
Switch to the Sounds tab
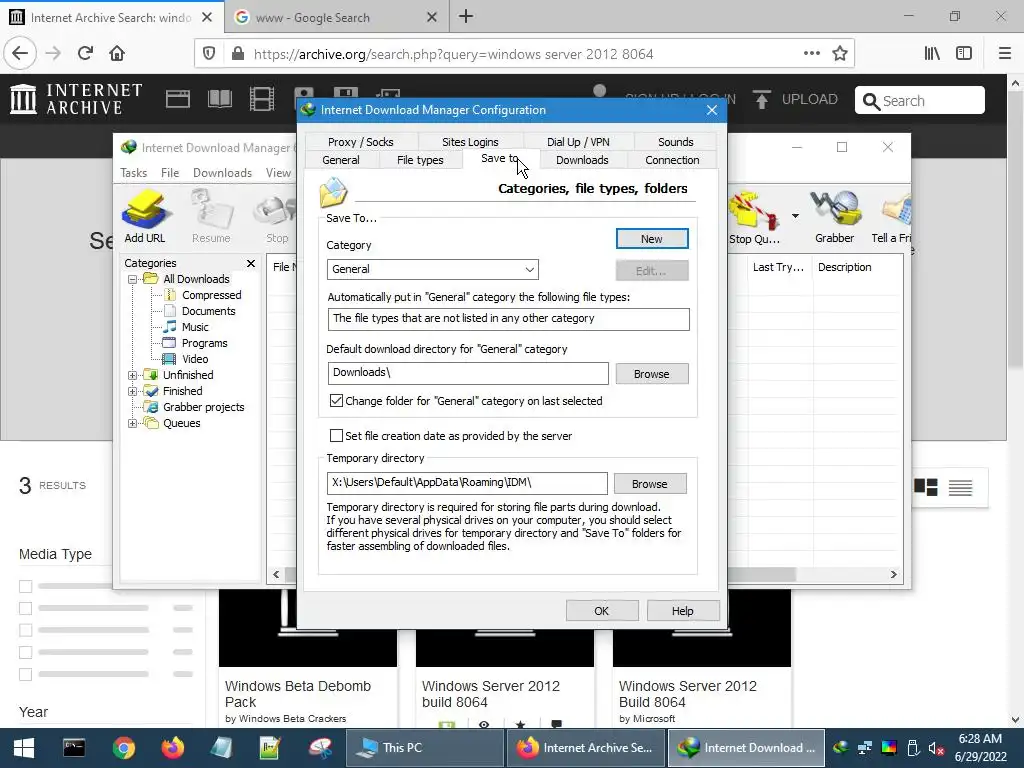tap(675, 142)
